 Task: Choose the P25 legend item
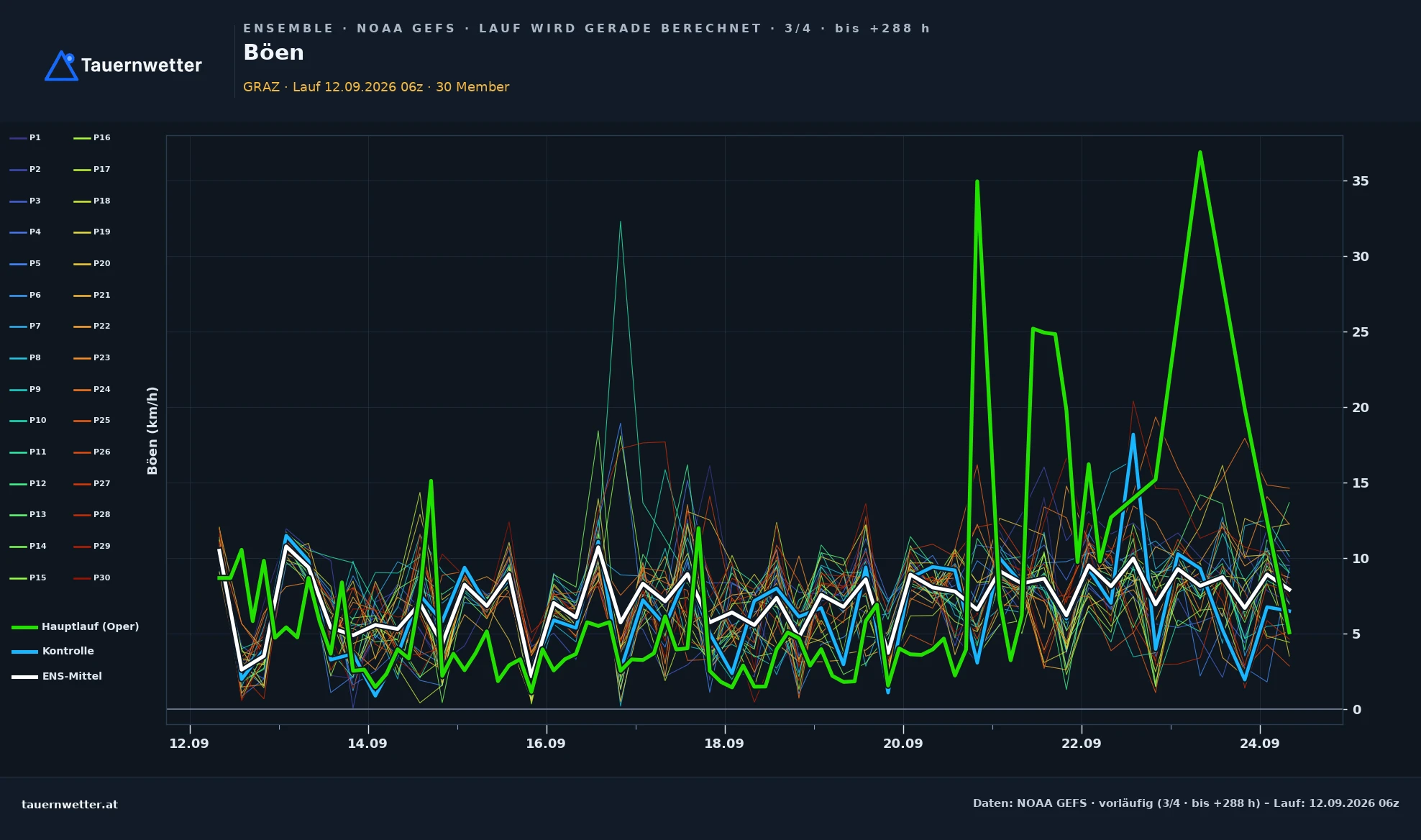92,420
